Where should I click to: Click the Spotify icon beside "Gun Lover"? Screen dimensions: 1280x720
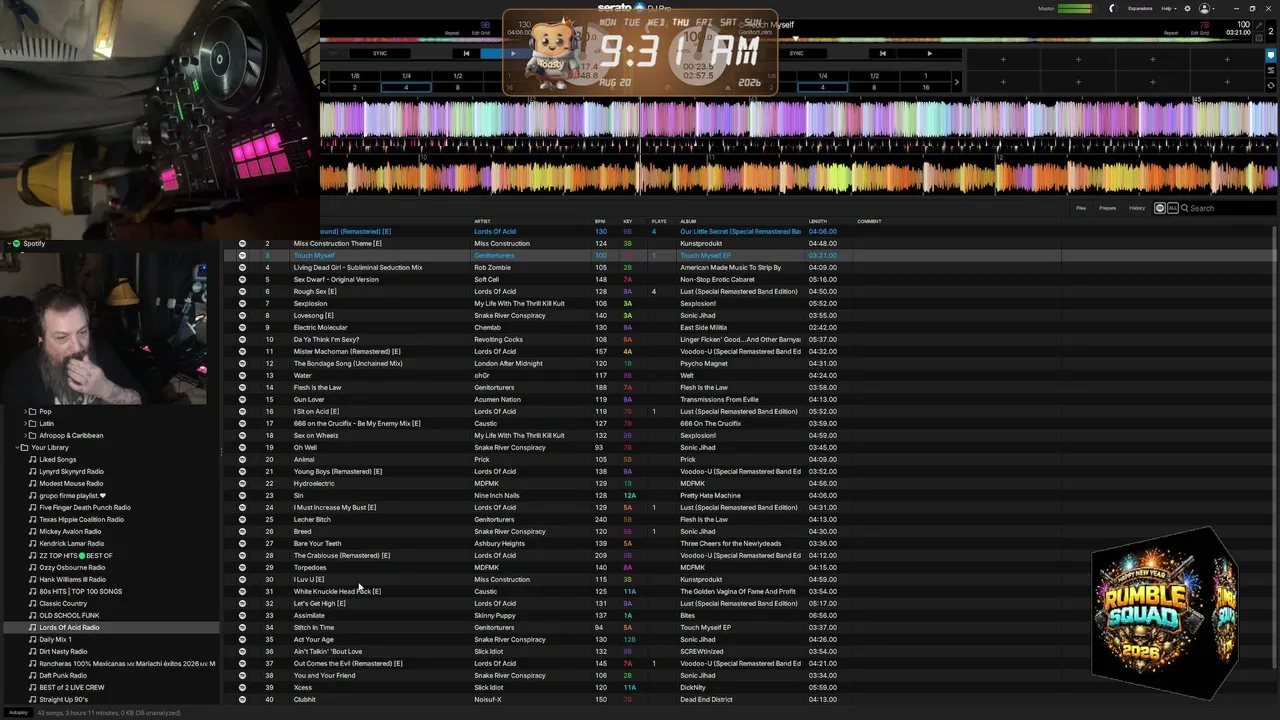(x=242, y=399)
